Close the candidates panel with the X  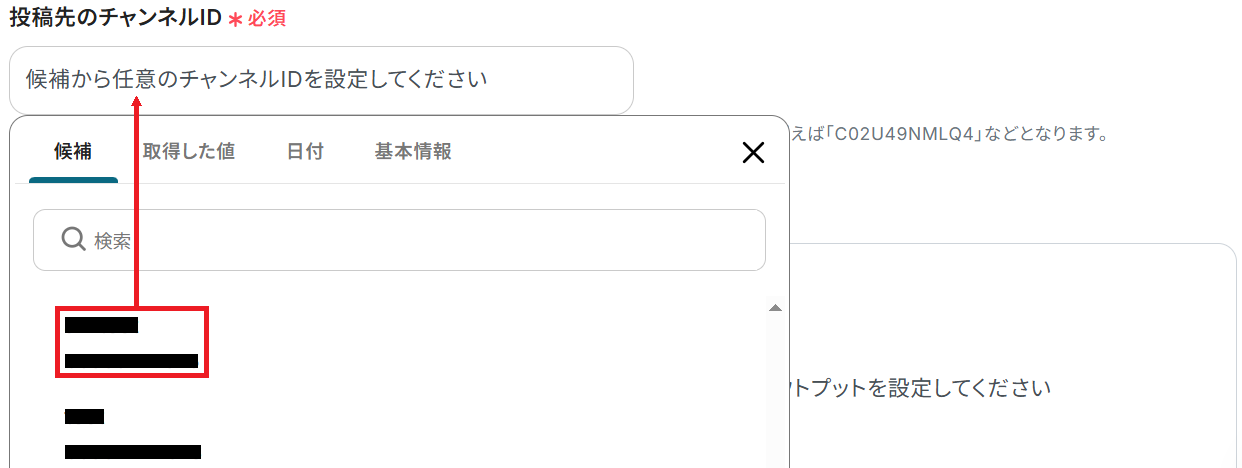[752, 152]
